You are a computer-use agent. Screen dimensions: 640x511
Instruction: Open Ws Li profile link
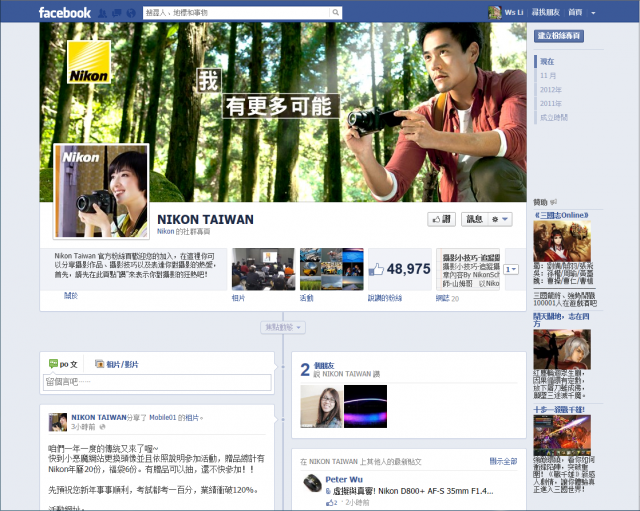(x=513, y=13)
